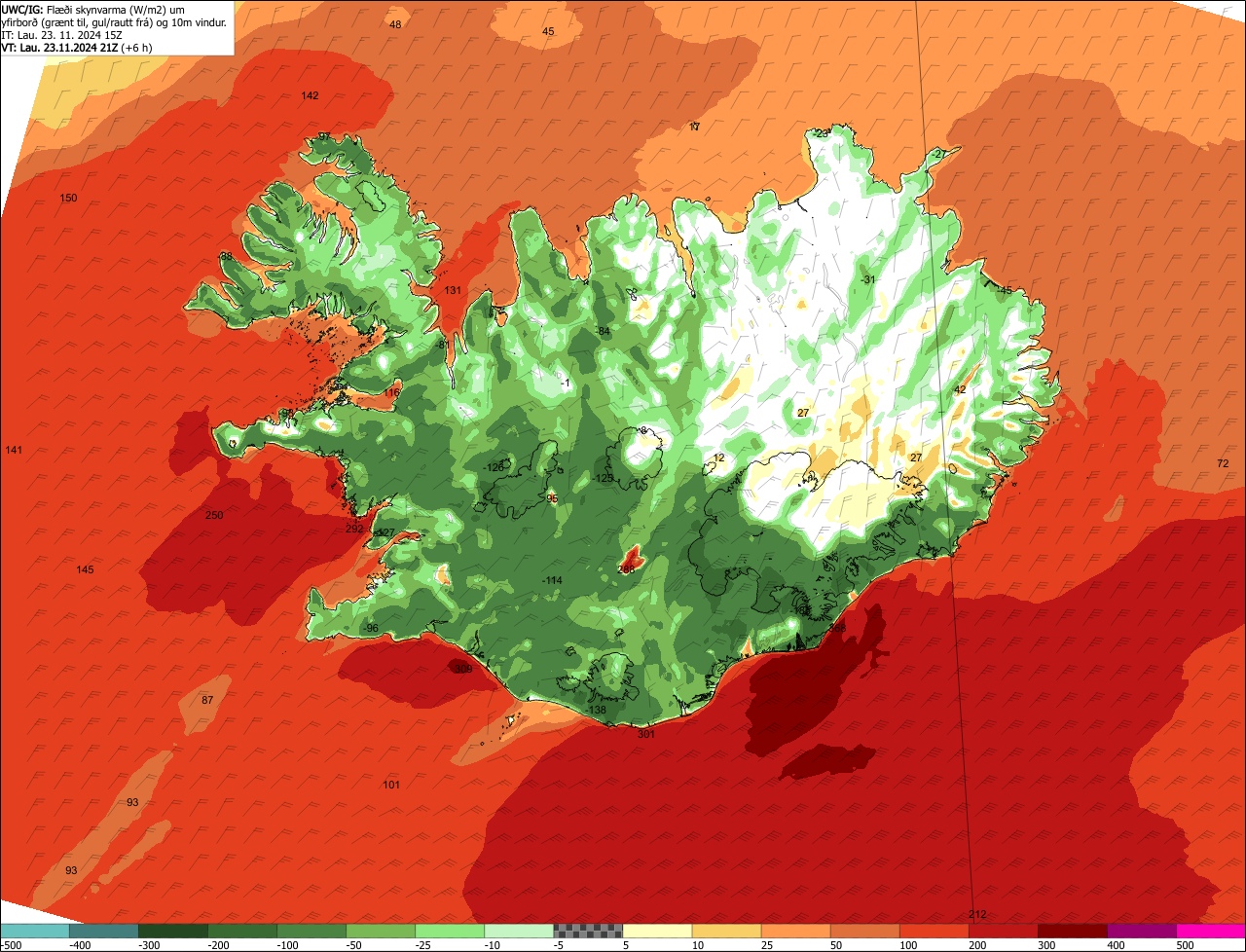This screenshot has width=1246, height=952.
Task: Click the '-500' label on the legend
Action: click(13, 945)
